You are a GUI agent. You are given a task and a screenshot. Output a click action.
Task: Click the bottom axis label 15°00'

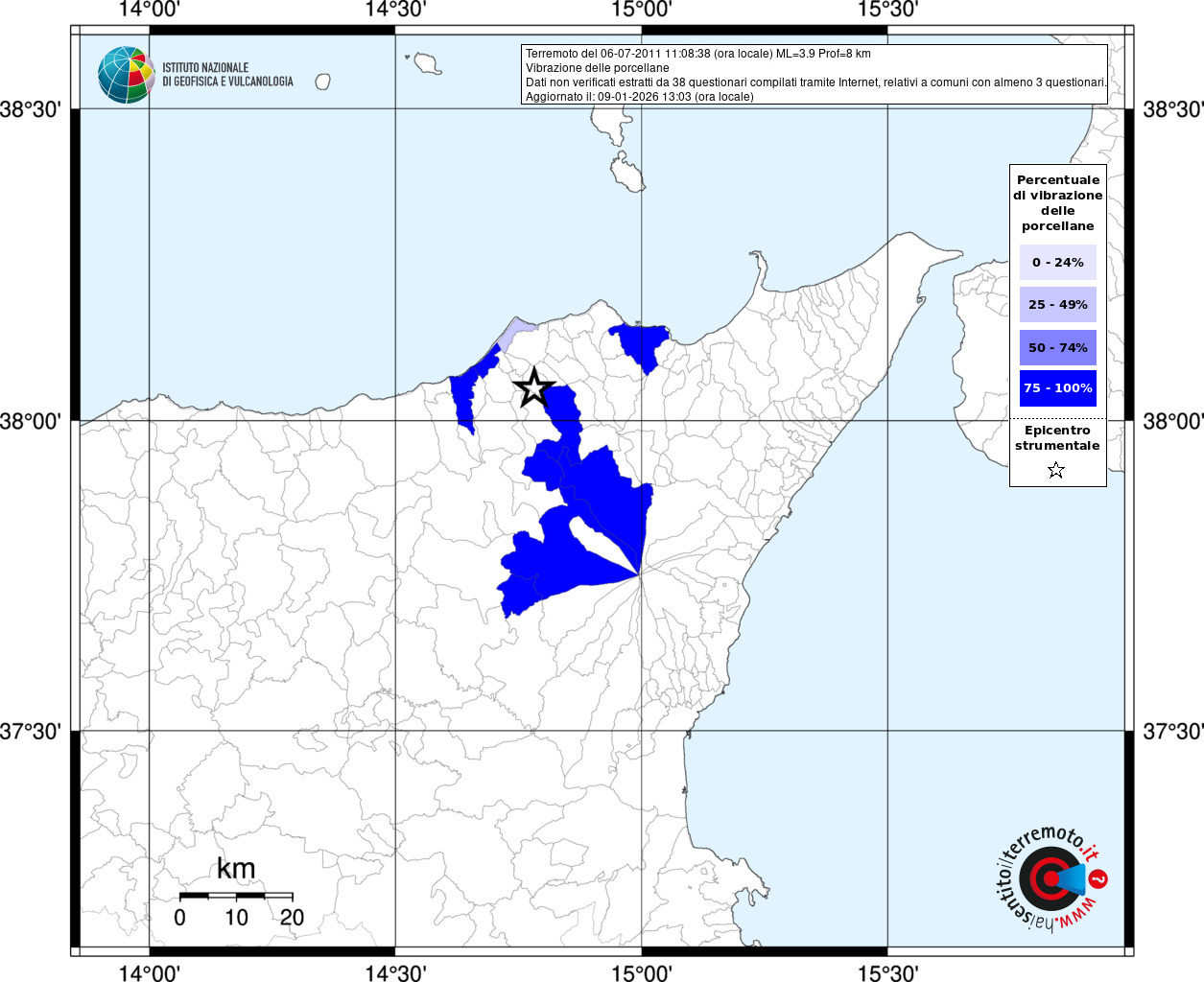[x=642, y=973]
